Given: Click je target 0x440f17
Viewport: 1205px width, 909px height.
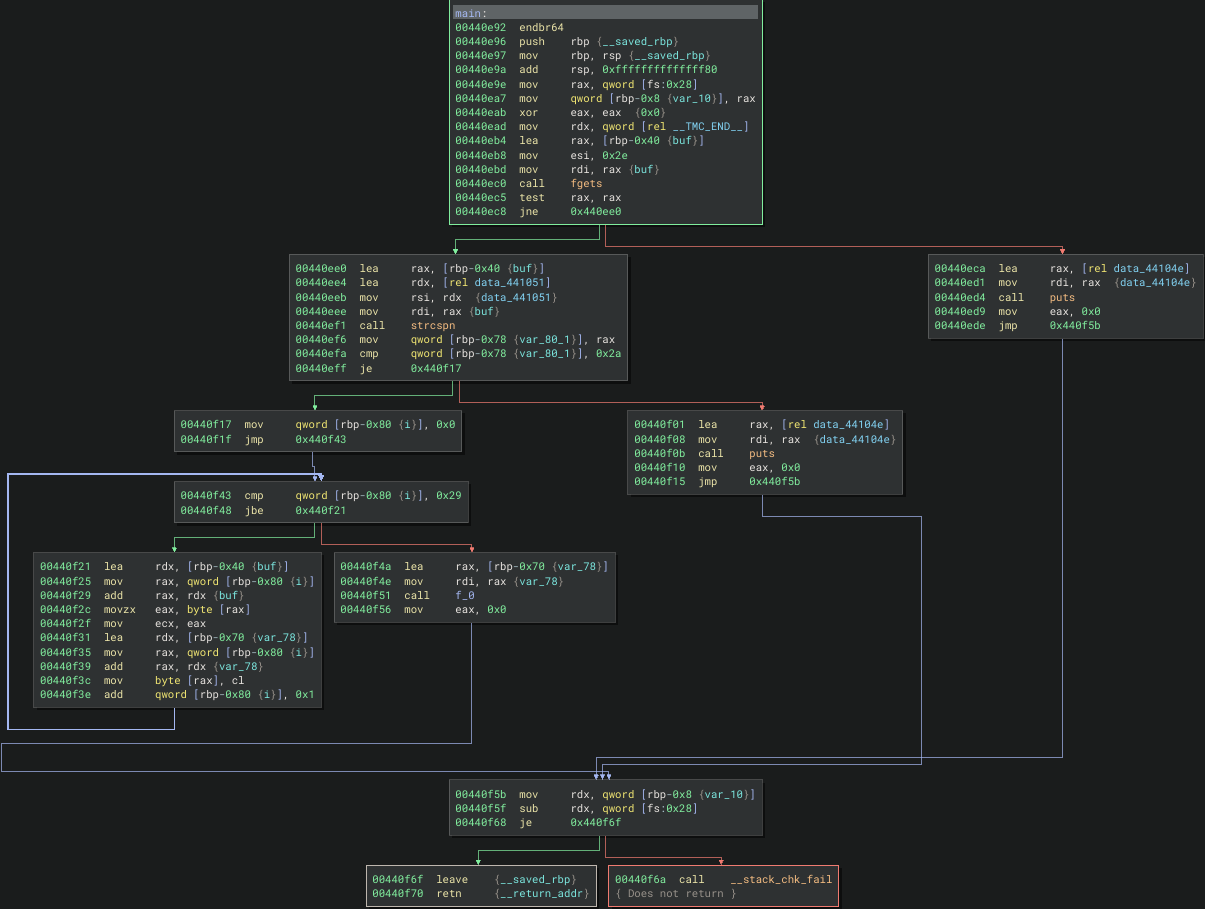Looking at the screenshot, I should tap(435, 368).
